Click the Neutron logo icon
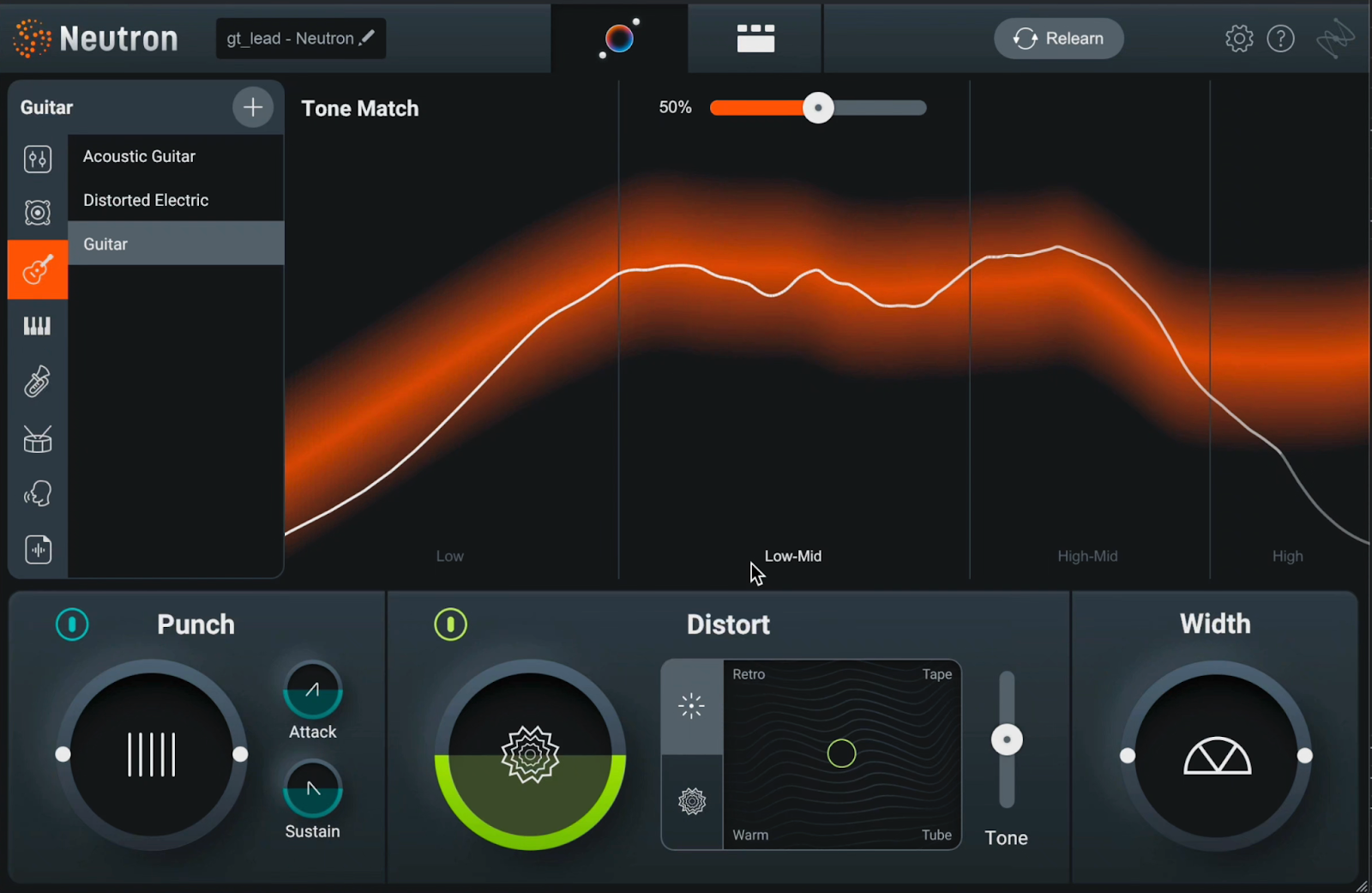The image size is (1372, 893). tap(32, 39)
